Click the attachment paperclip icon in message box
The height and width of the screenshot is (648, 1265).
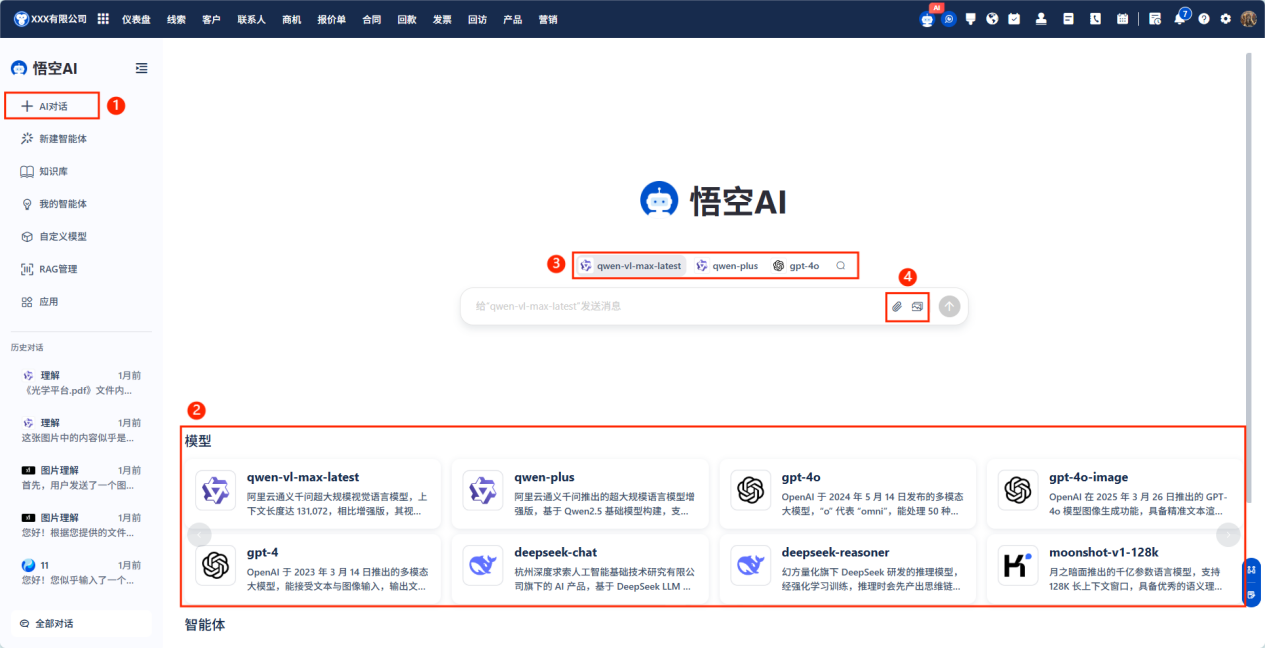897,306
